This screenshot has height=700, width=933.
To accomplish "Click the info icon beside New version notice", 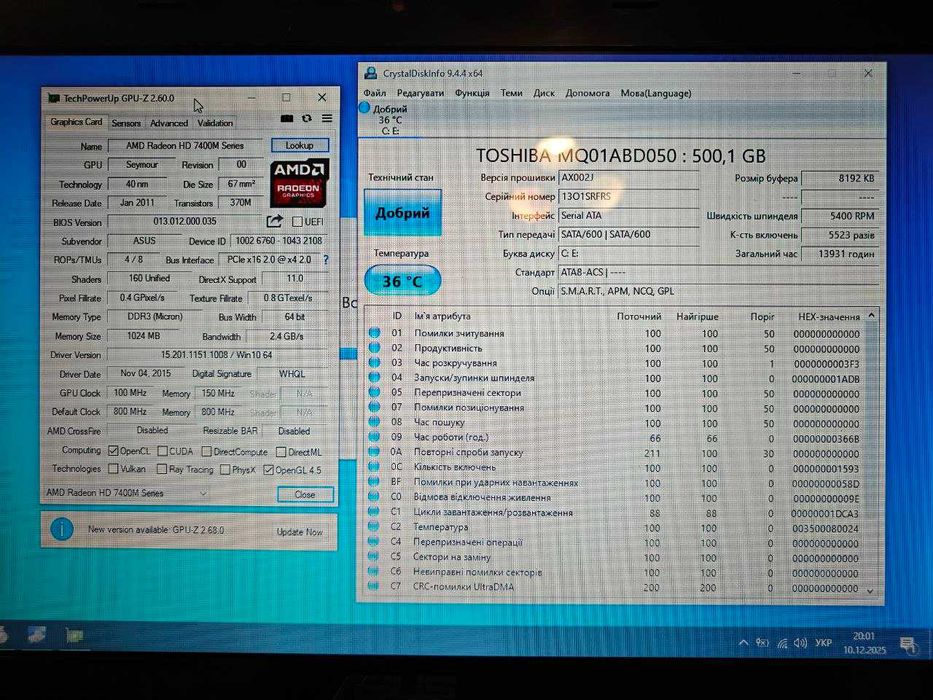I will pyautogui.click(x=62, y=529).
